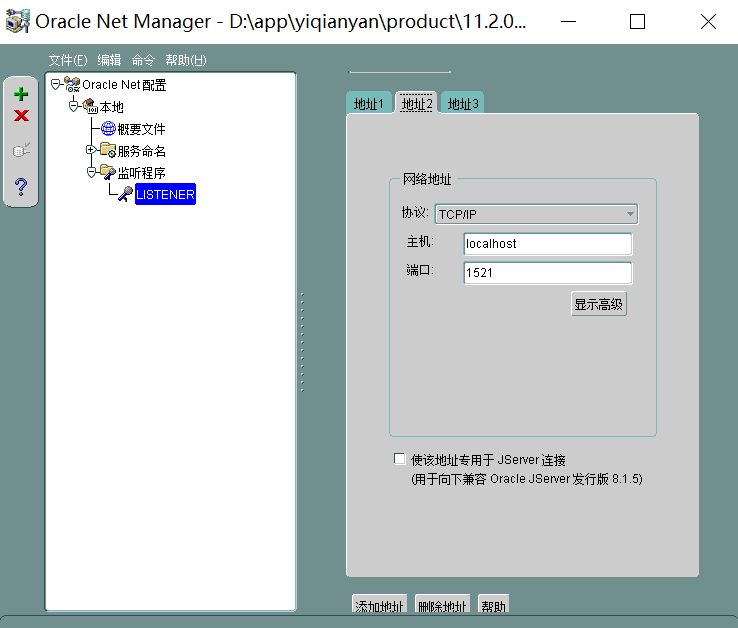The image size is (738, 628).
Task: Click the dotted splitter handle between panes
Action: (302, 342)
